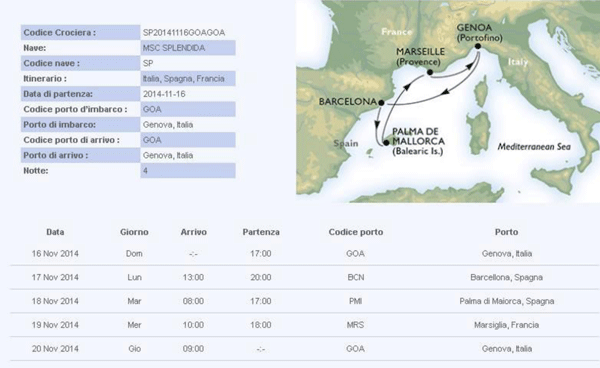Click the departure date 2014-11-16 cell
The image size is (600, 368).
[x=188, y=94]
